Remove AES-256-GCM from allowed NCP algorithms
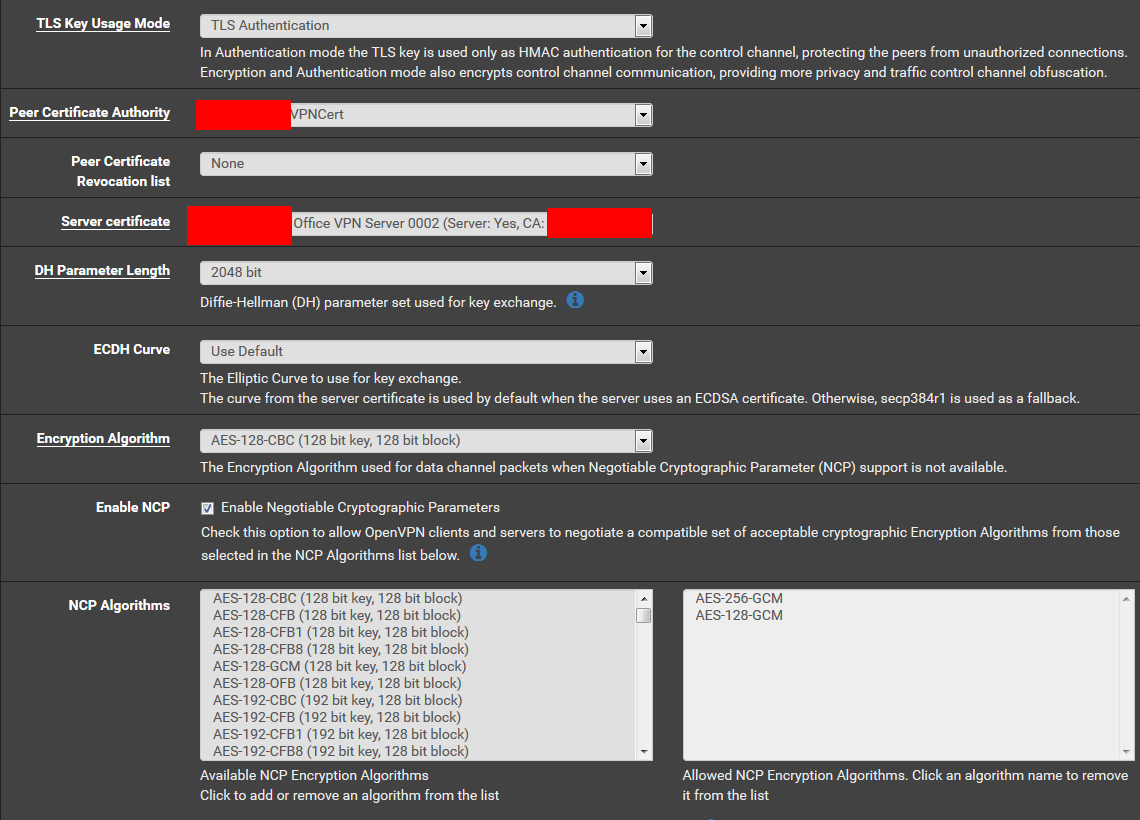Image resolution: width=1140 pixels, height=820 pixels. click(739, 598)
